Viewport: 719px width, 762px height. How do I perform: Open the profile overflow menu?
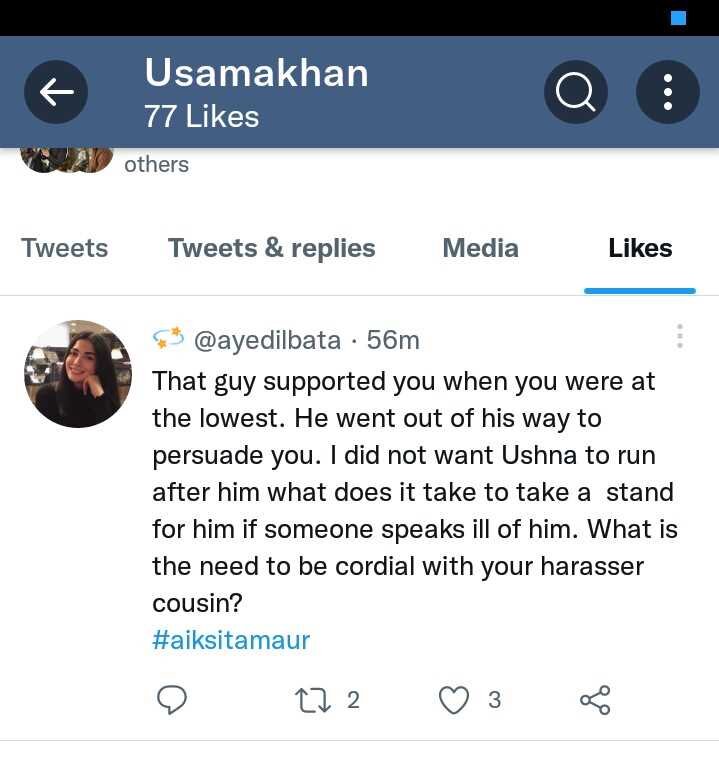tap(667, 92)
